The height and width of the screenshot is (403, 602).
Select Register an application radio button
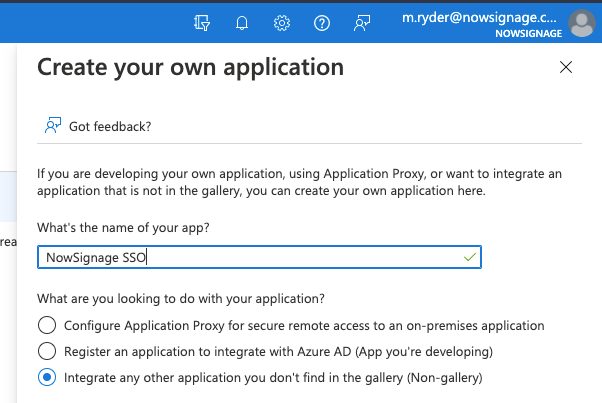(46, 351)
